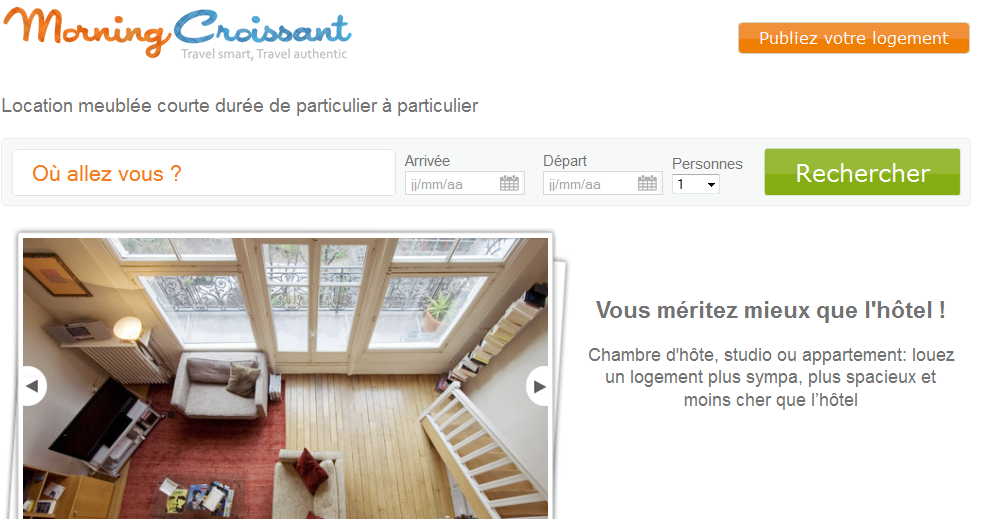The width and height of the screenshot is (988, 519).
Task: Click the Location meublée courte durée heading
Action: [240, 105]
